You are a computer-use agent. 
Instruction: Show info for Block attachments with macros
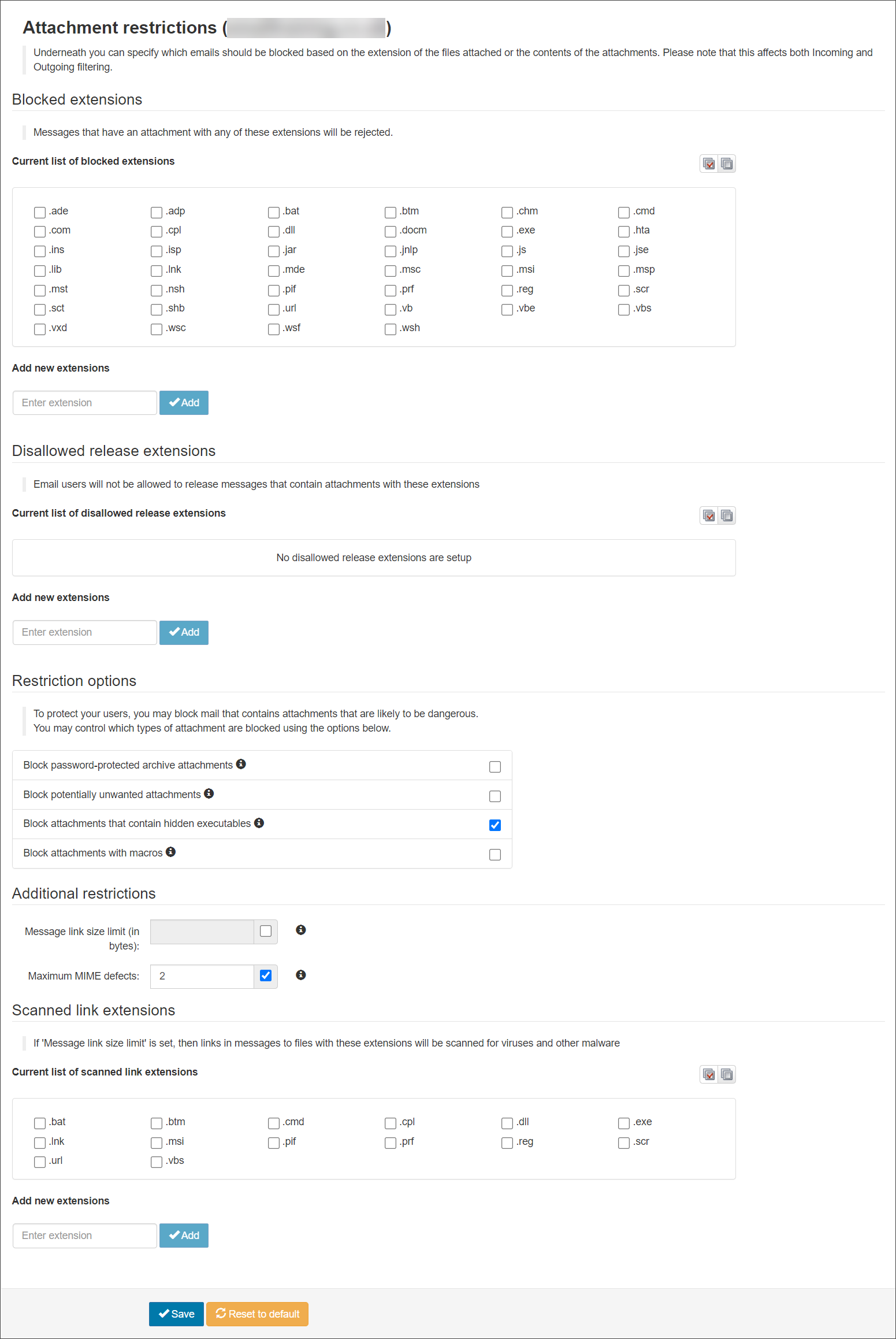pyautogui.click(x=171, y=852)
